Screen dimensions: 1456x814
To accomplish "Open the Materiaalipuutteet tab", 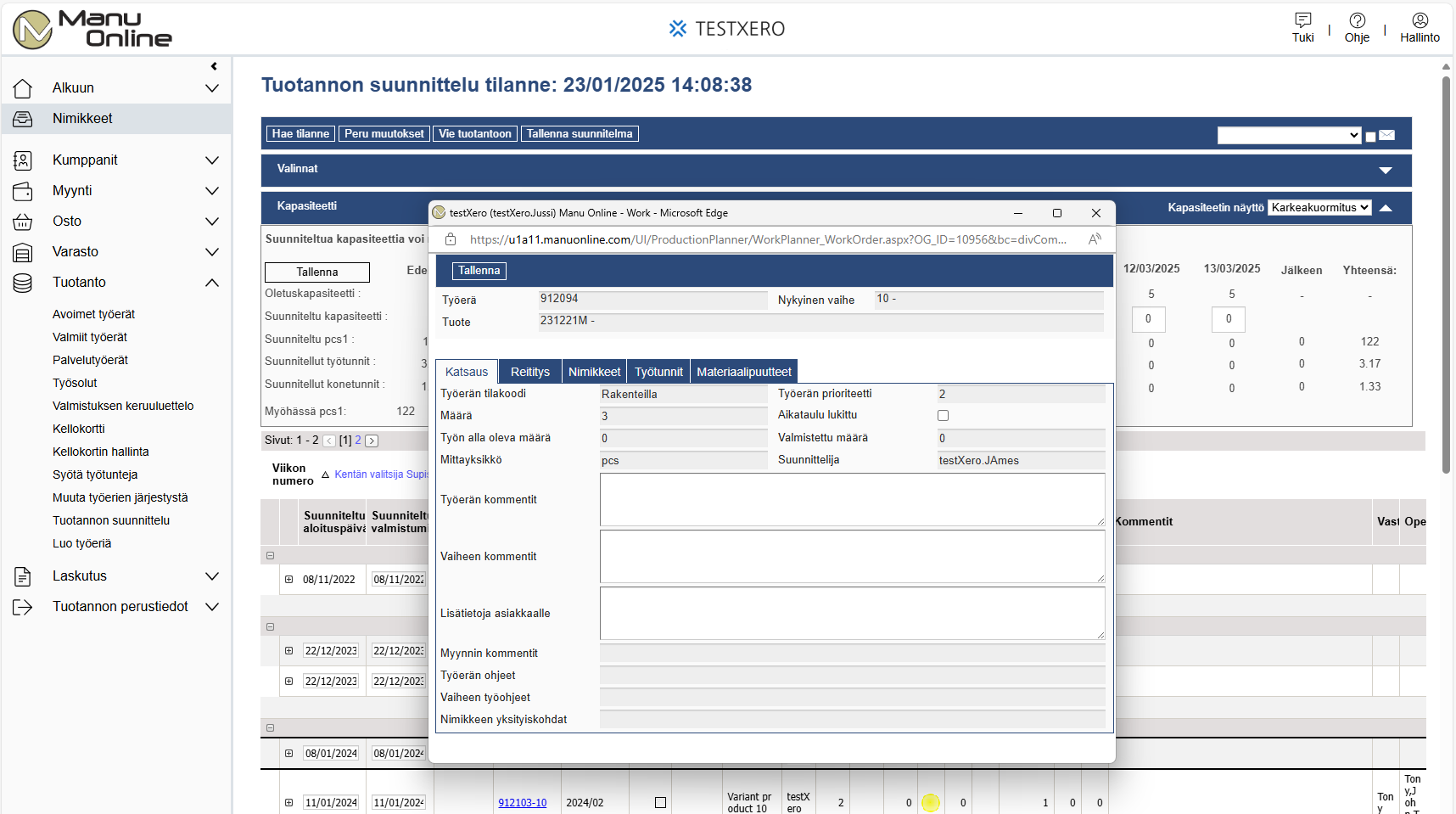I will coord(743,372).
